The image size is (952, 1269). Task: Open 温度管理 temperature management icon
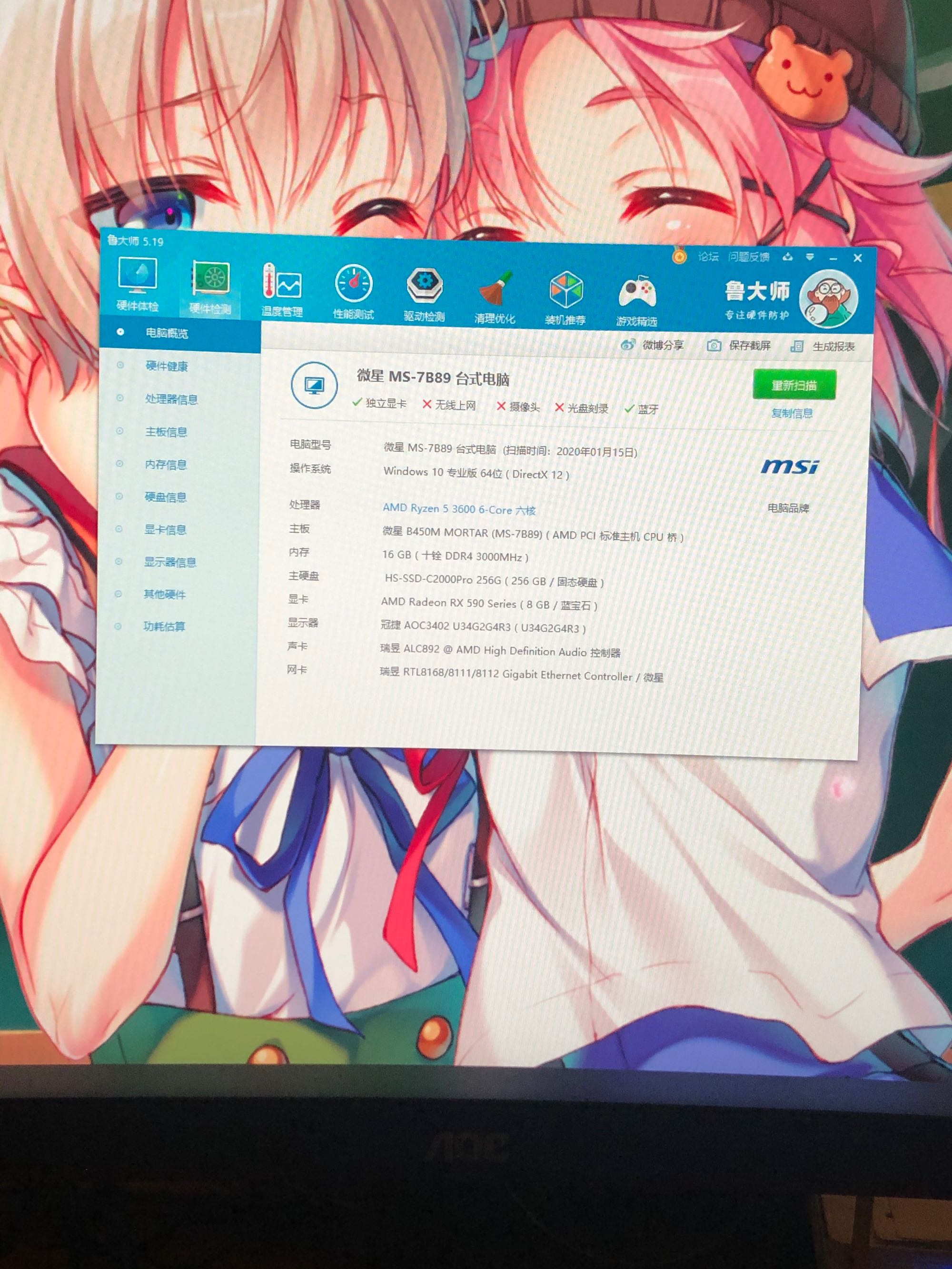click(282, 290)
